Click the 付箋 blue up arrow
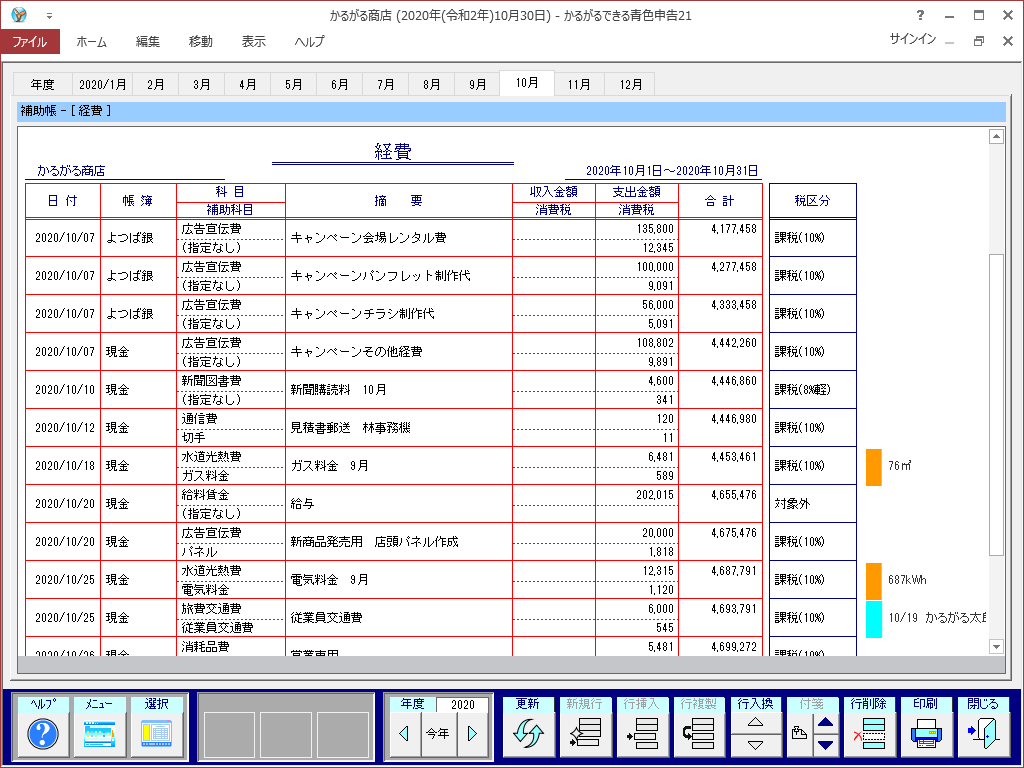The width and height of the screenshot is (1024, 768). tap(825, 722)
